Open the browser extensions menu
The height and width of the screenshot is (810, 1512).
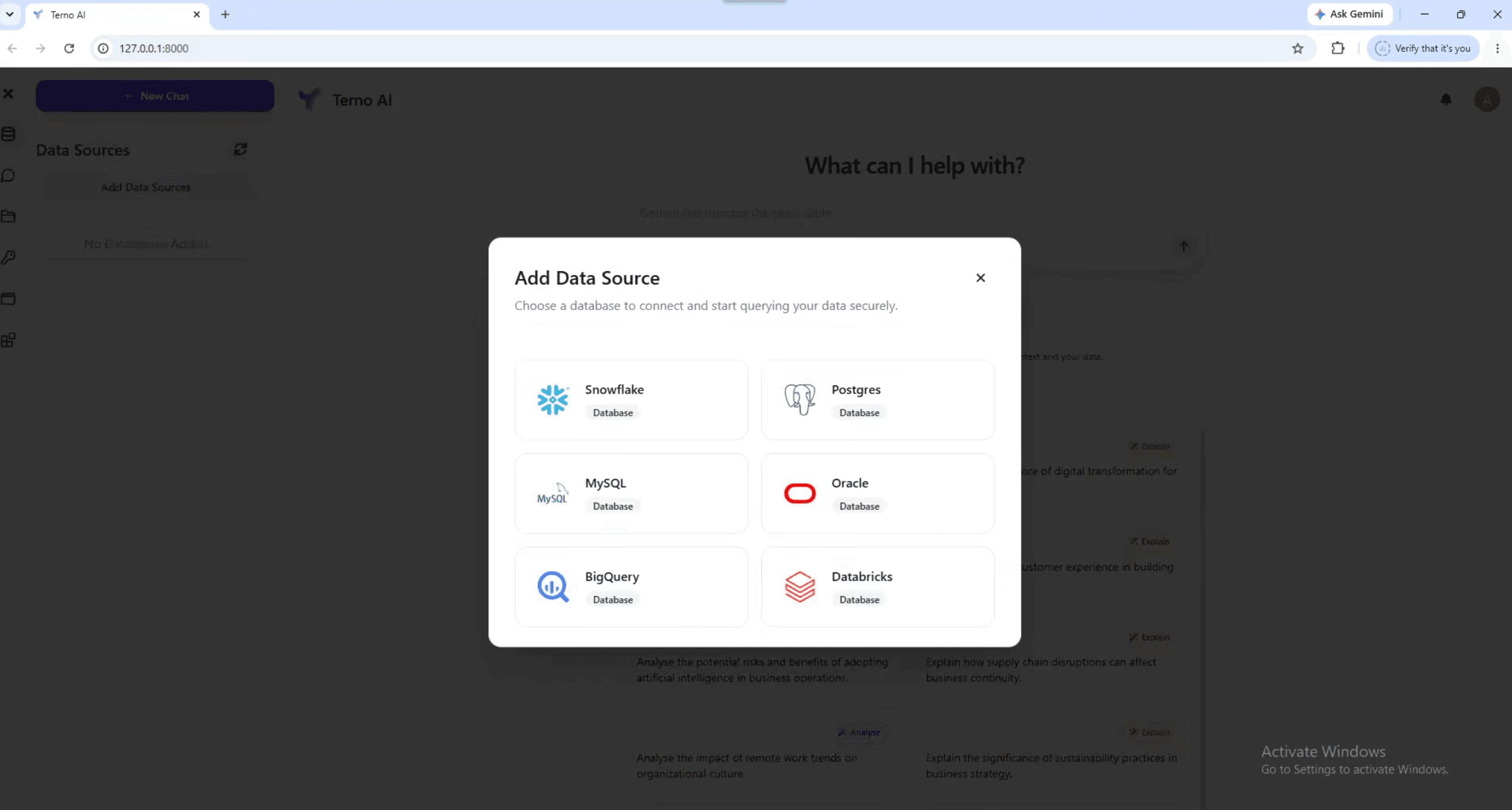point(1337,48)
